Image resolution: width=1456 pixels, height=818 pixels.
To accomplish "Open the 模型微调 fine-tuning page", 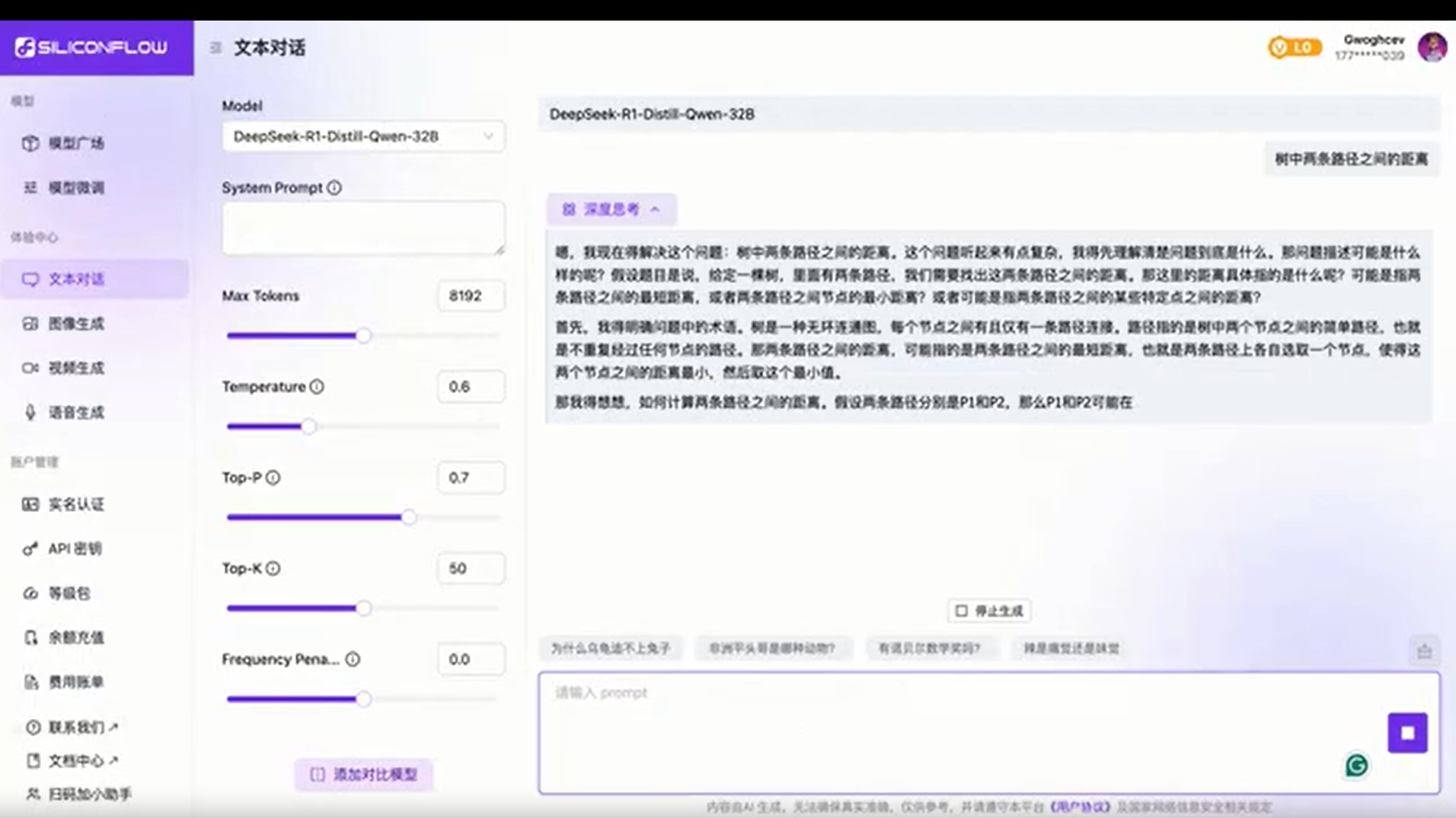I will point(76,187).
